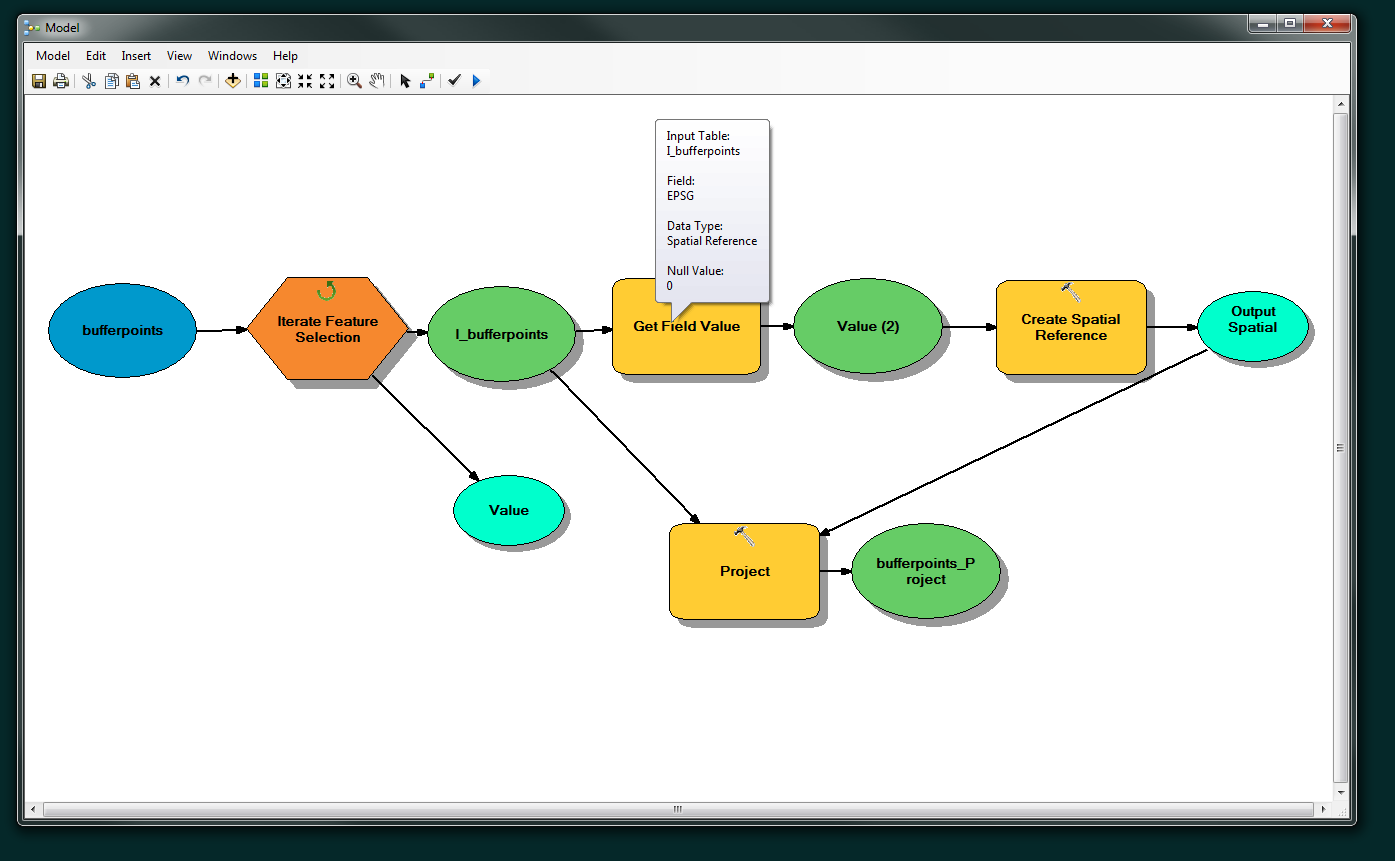
Task: Activate the Connect tool icon
Action: 427,81
